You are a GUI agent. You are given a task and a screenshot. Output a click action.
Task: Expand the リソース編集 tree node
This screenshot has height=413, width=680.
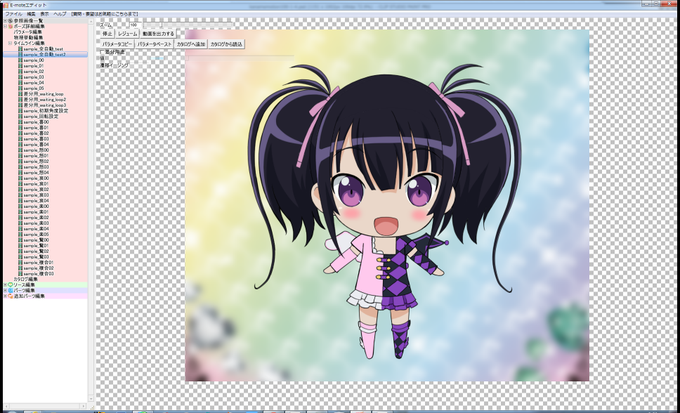pyautogui.click(x=5, y=285)
